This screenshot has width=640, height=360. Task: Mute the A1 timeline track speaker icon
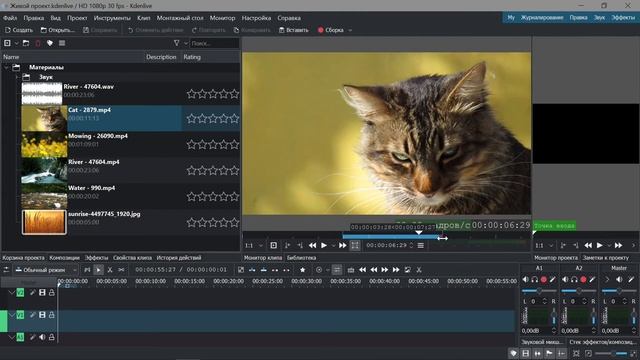pyautogui.click(x=42, y=337)
